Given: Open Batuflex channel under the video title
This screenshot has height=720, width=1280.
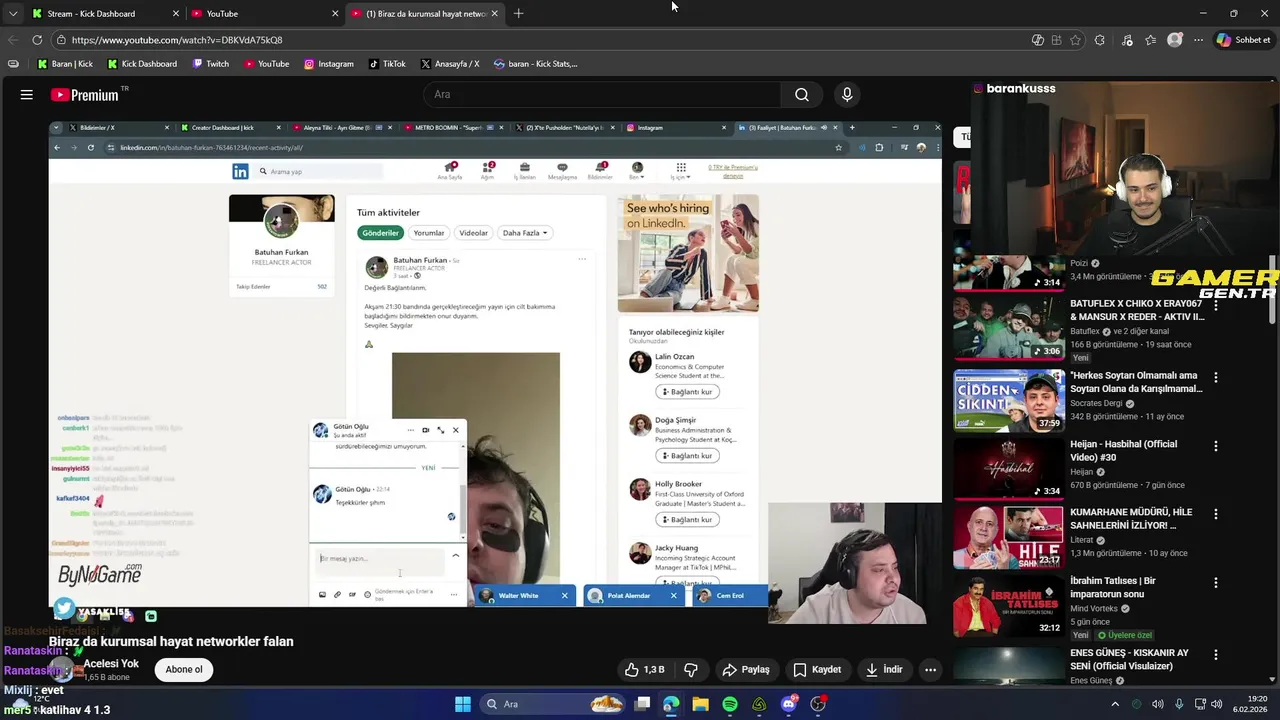Looking at the screenshot, I should (1086, 331).
